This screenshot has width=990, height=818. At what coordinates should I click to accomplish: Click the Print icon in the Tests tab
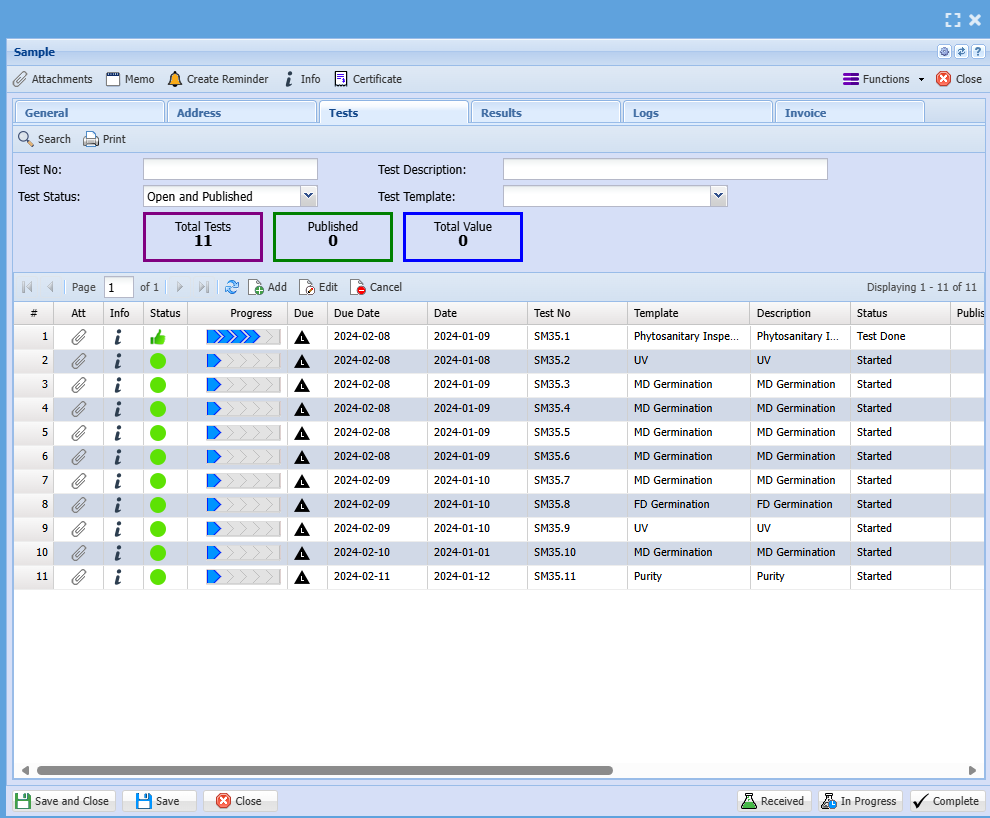91,139
